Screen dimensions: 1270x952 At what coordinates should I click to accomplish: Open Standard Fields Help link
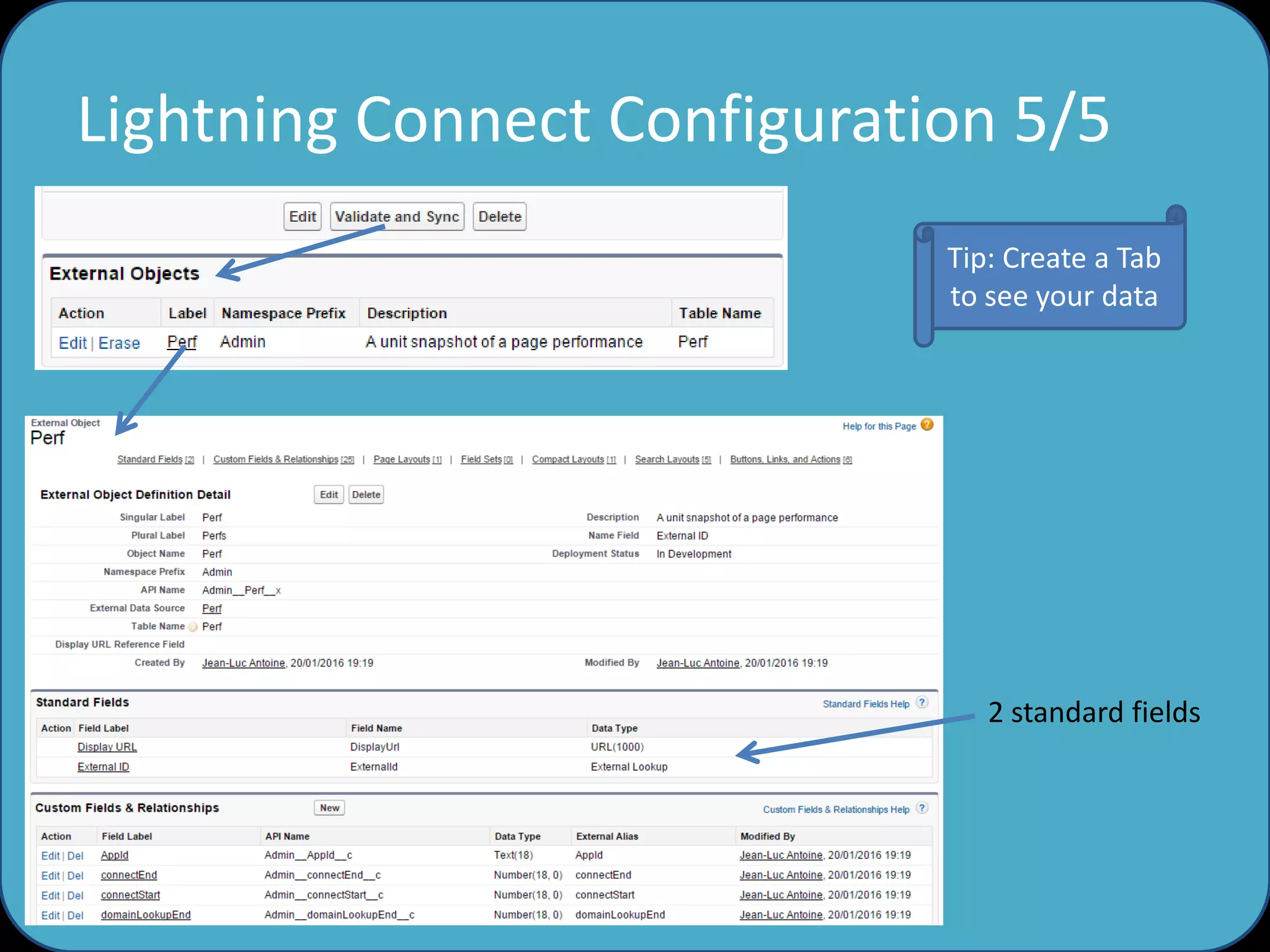866,704
